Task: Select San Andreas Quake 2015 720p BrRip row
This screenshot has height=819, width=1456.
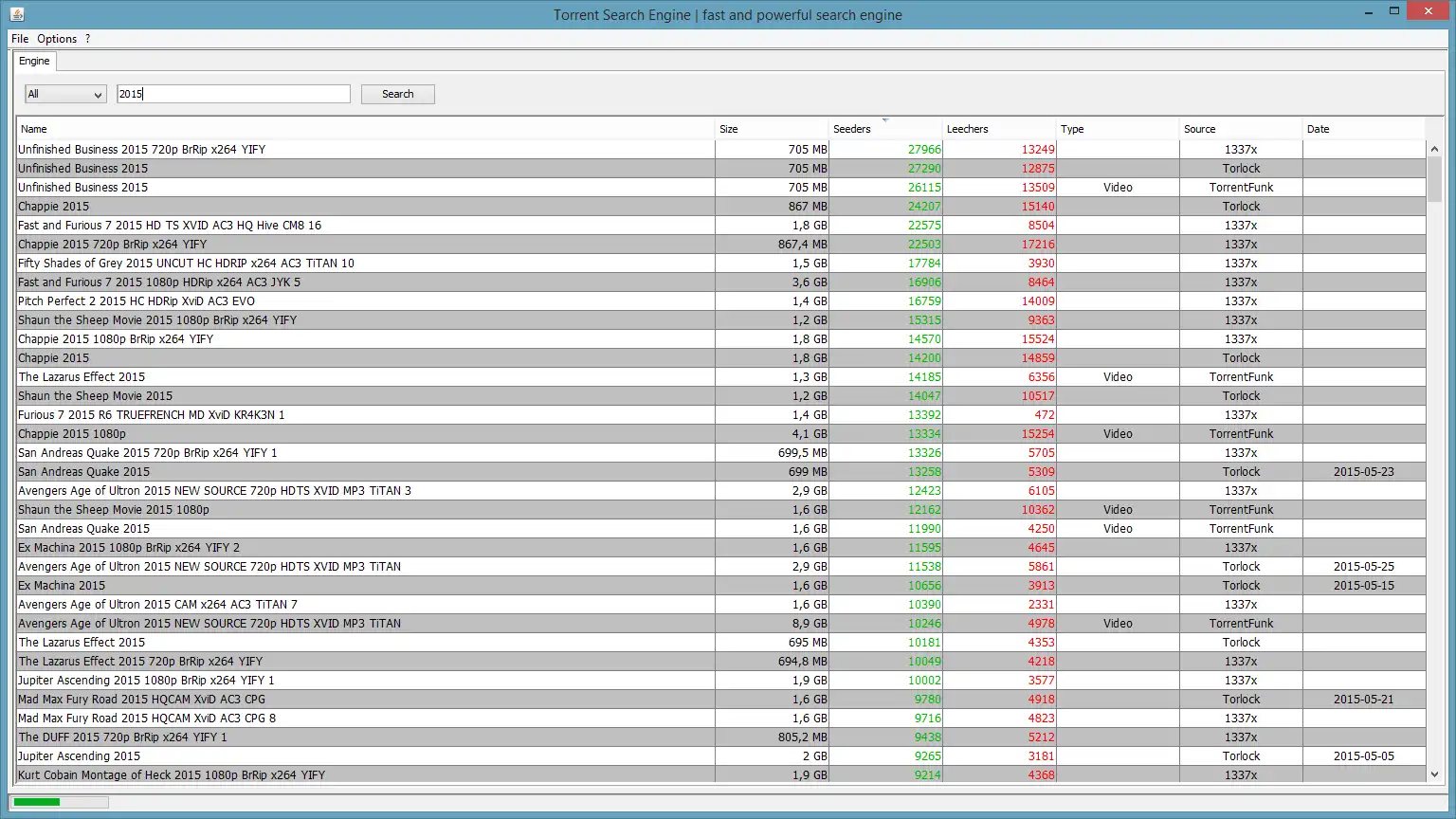Action: point(721,452)
